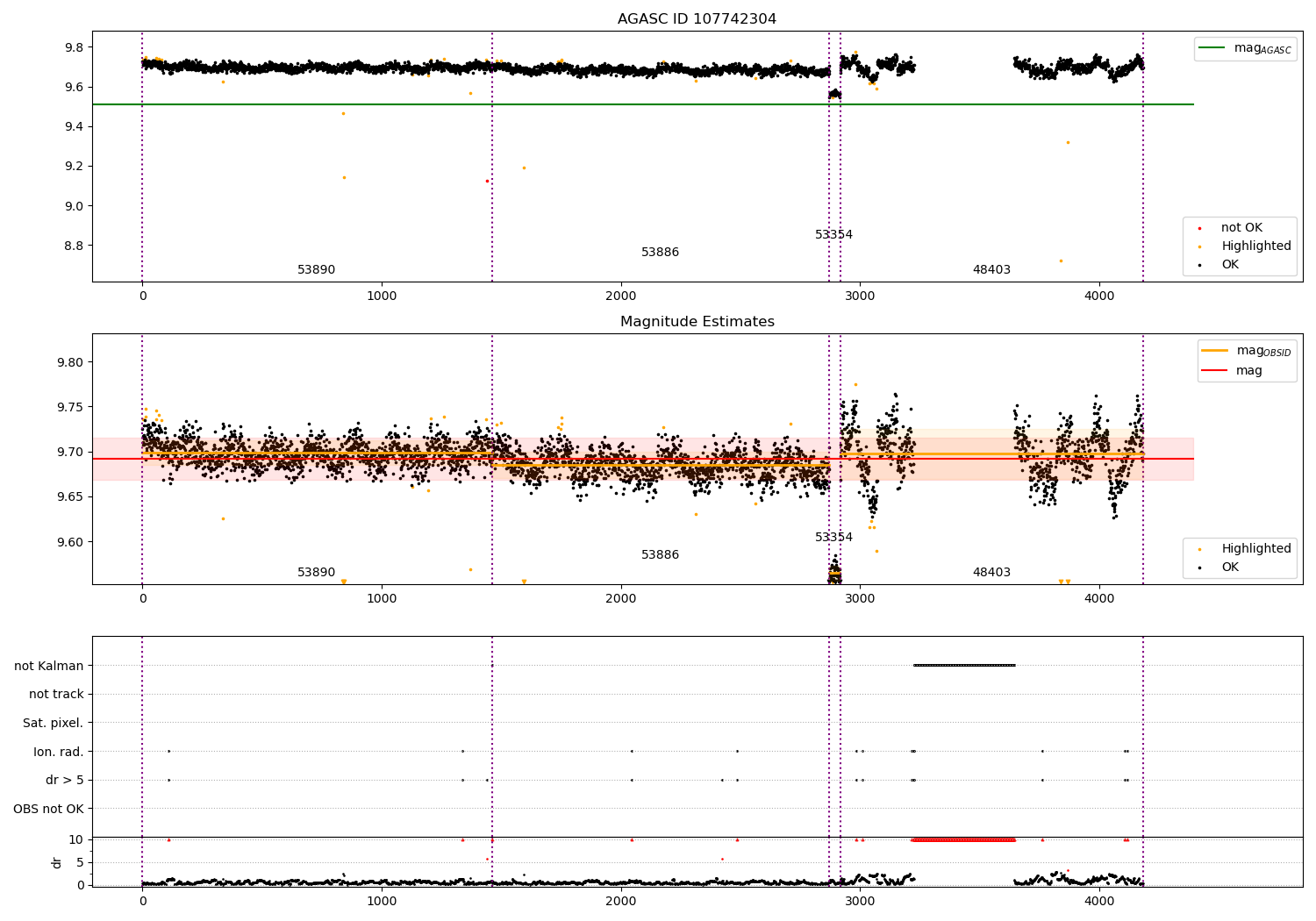
Task: Click the tick label 10 on the dr axis
Action: click(76, 839)
